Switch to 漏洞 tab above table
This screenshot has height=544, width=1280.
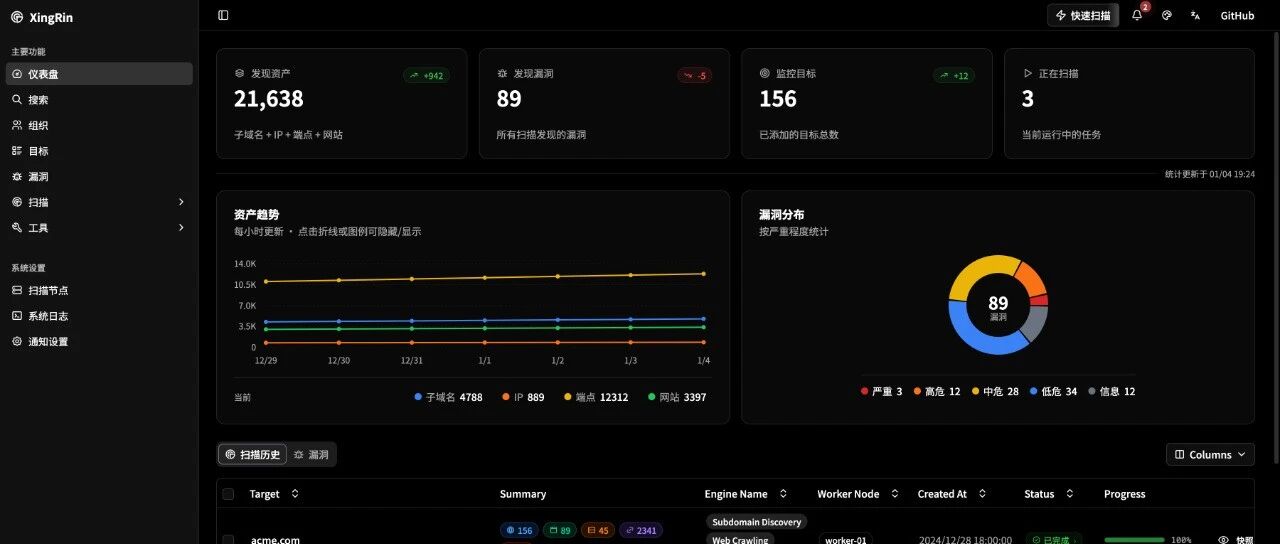coord(311,455)
